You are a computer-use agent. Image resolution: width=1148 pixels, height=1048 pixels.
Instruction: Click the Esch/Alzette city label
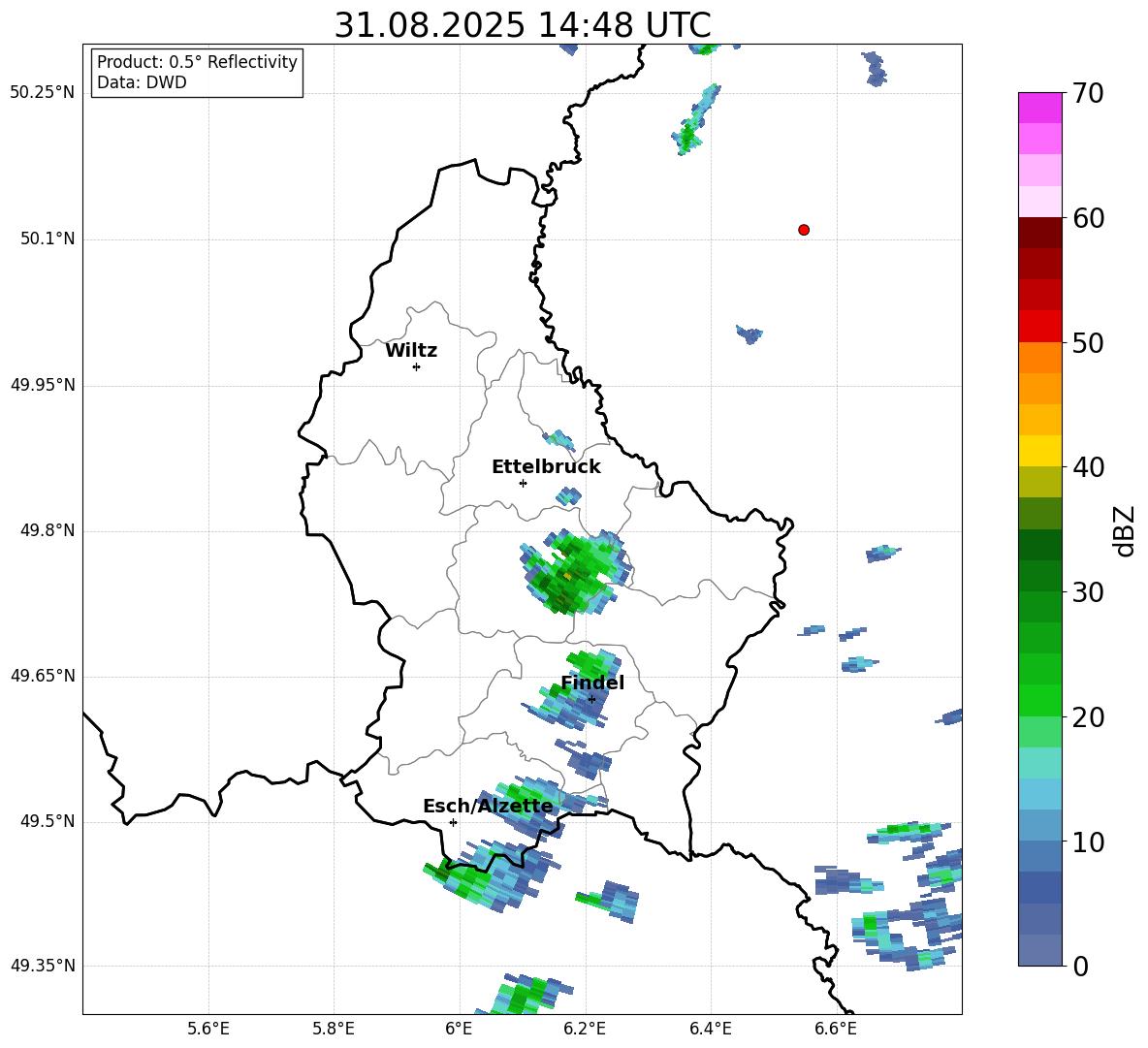488,806
